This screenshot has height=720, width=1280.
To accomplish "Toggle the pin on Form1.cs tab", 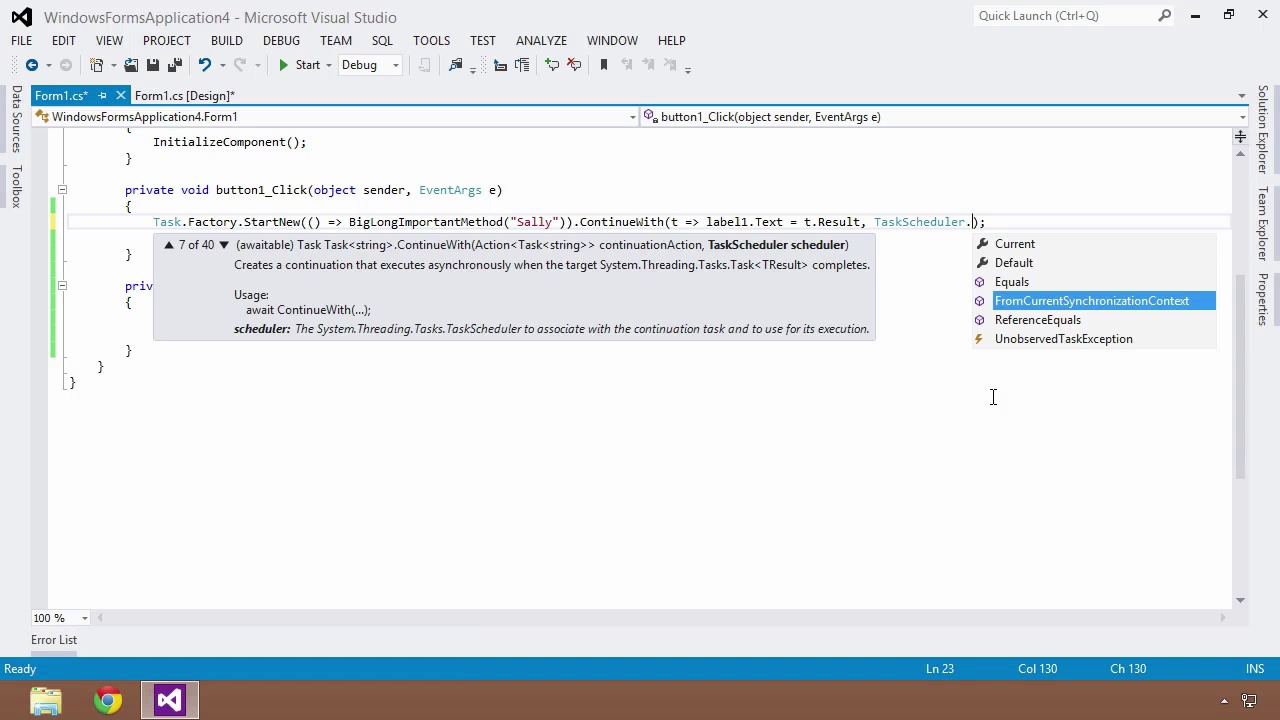I will 102,96.
